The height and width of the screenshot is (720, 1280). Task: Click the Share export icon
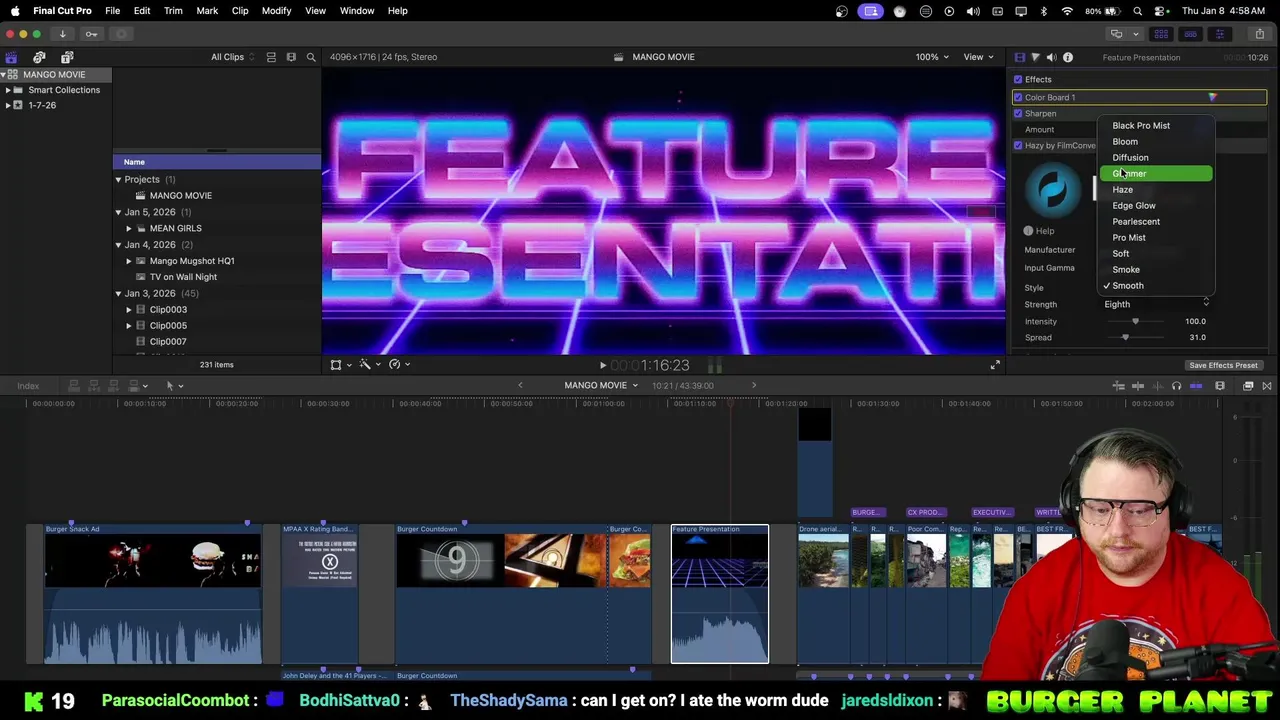pyautogui.click(x=1259, y=34)
